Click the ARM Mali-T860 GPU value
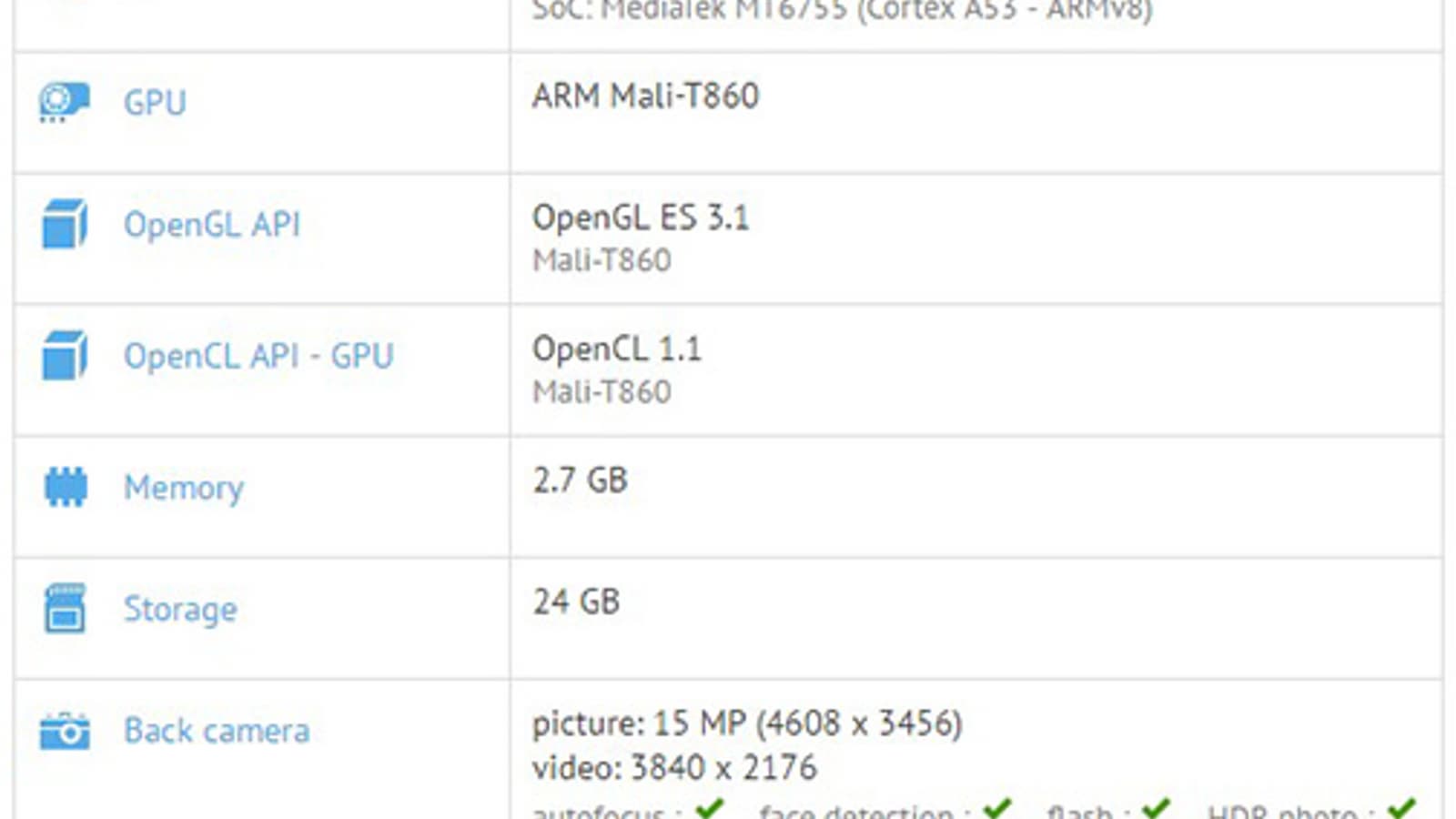Image resolution: width=1456 pixels, height=819 pixels. tap(645, 96)
